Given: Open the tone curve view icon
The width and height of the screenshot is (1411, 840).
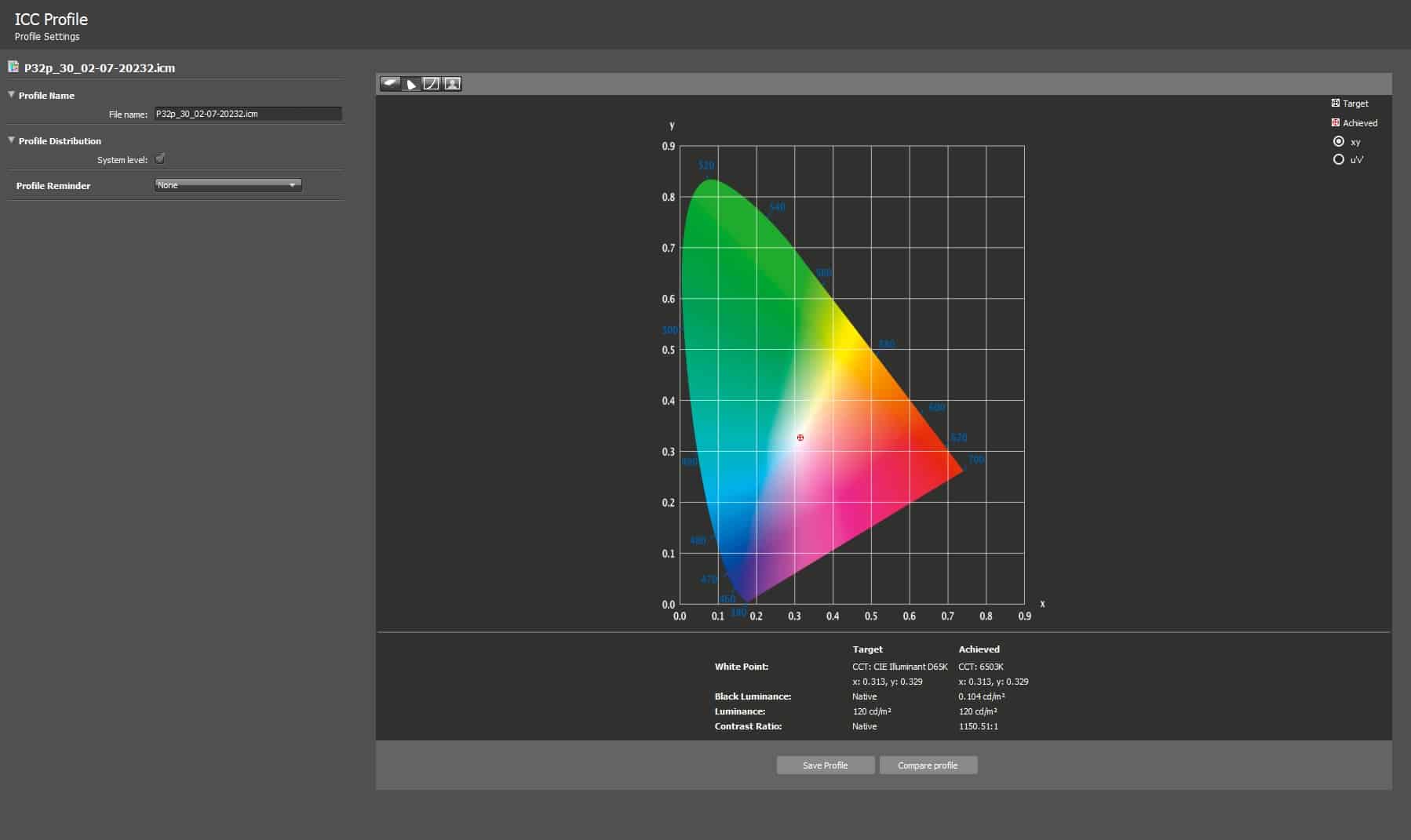Looking at the screenshot, I should point(432,84).
